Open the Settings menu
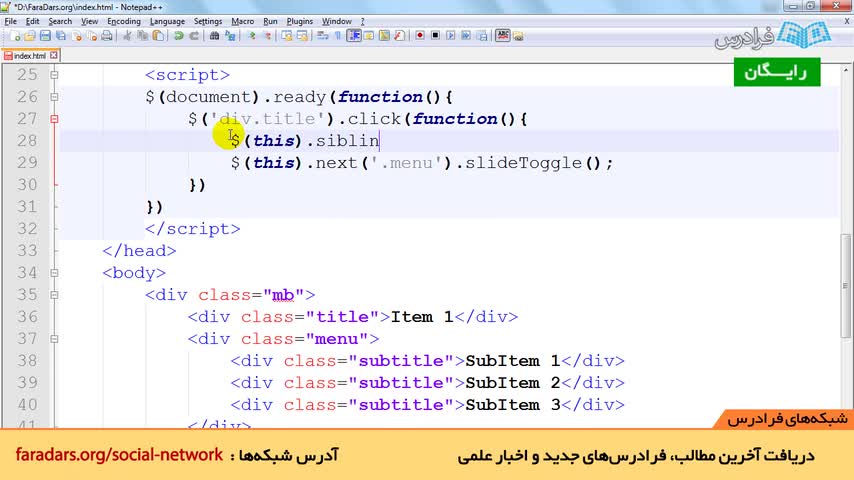This screenshot has width=854, height=480. [208, 21]
